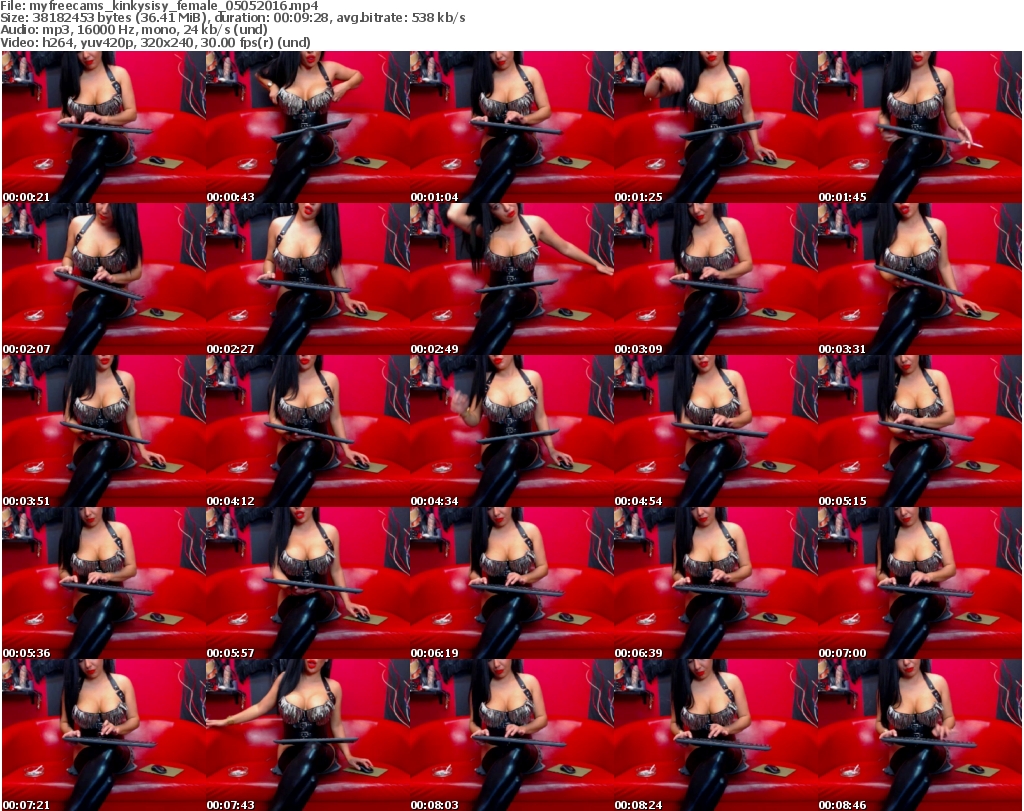The height and width of the screenshot is (811, 1024).
Task: Click the frame stamped 00:07:21
Action: [104, 735]
